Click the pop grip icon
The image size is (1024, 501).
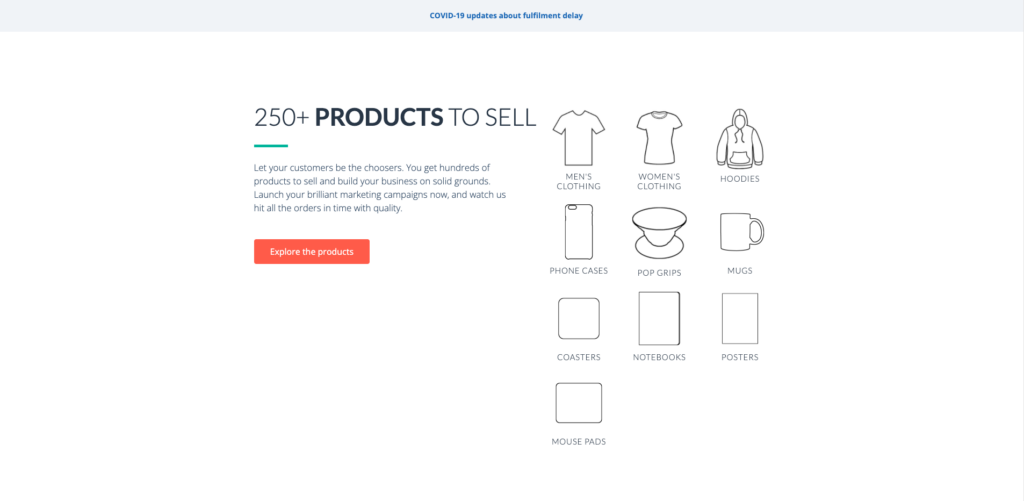660,233
